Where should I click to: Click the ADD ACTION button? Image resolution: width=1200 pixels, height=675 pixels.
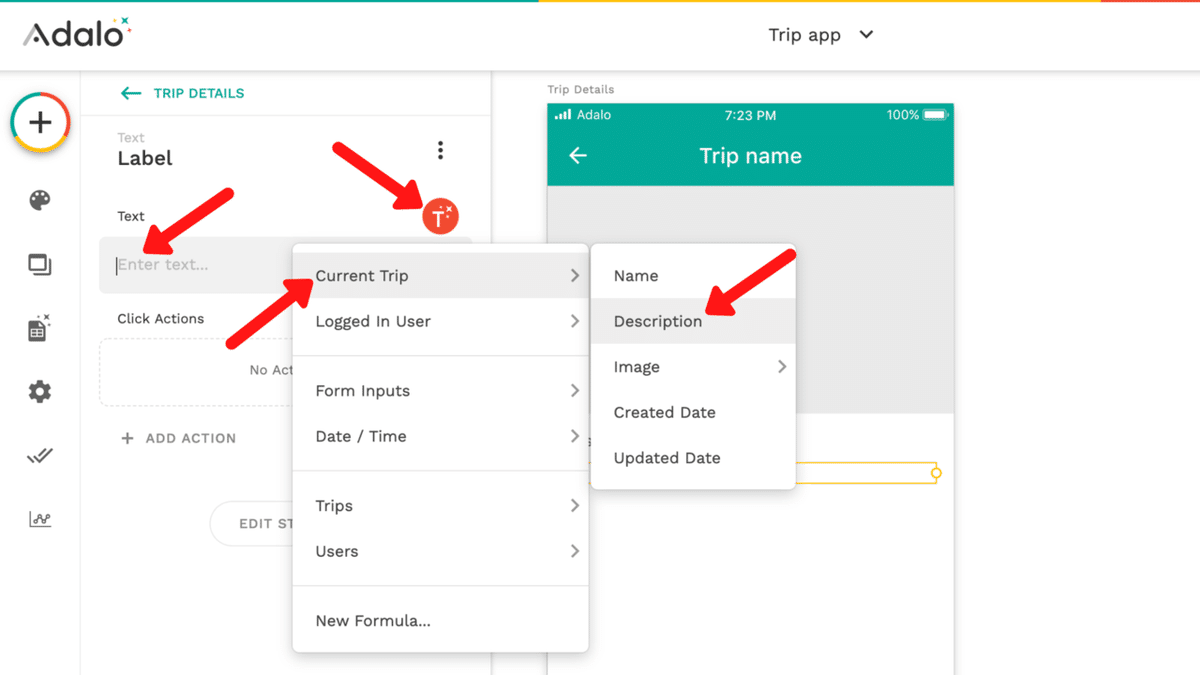pos(178,438)
